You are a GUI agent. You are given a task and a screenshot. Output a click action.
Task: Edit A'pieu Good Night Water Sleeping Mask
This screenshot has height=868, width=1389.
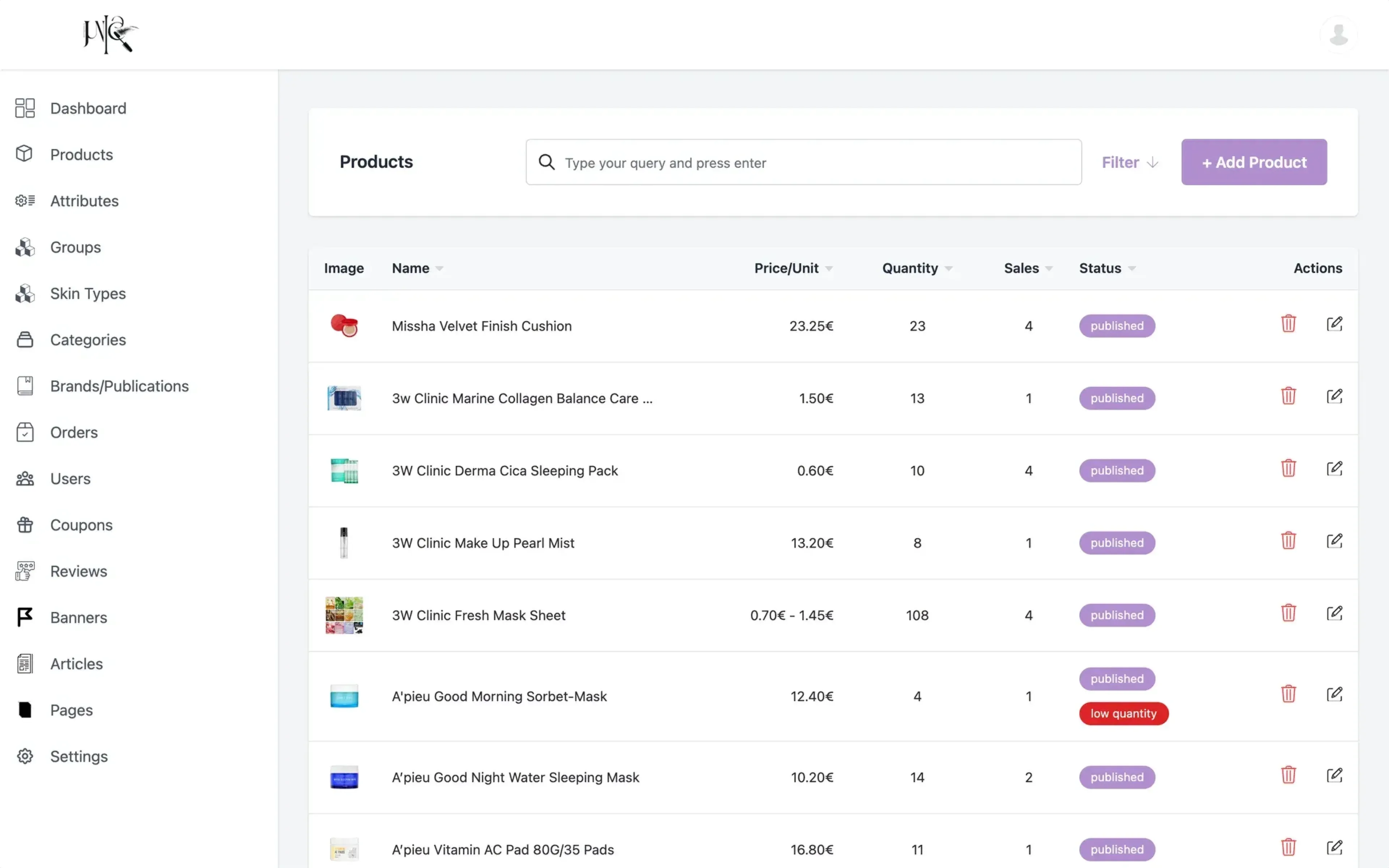click(1334, 775)
